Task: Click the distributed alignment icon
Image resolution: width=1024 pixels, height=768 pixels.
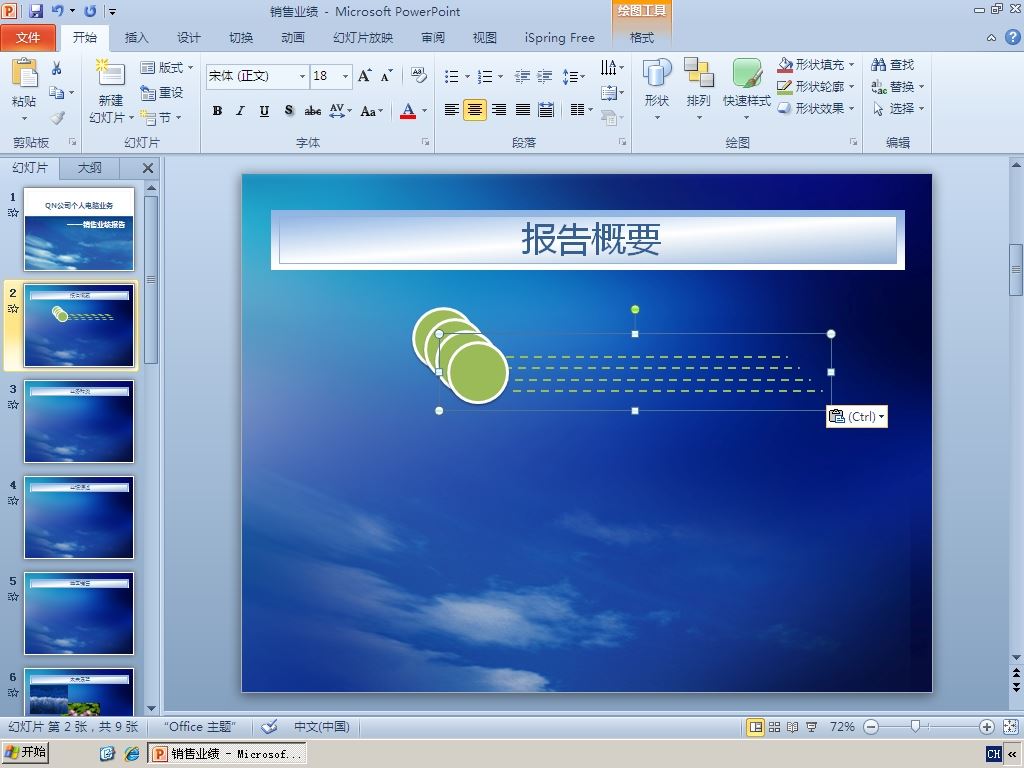Action: click(546, 110)
